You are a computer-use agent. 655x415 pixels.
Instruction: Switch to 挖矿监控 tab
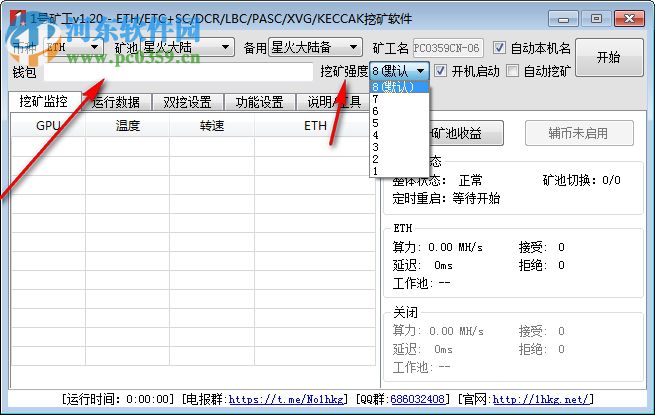click(x=44, y=101)
